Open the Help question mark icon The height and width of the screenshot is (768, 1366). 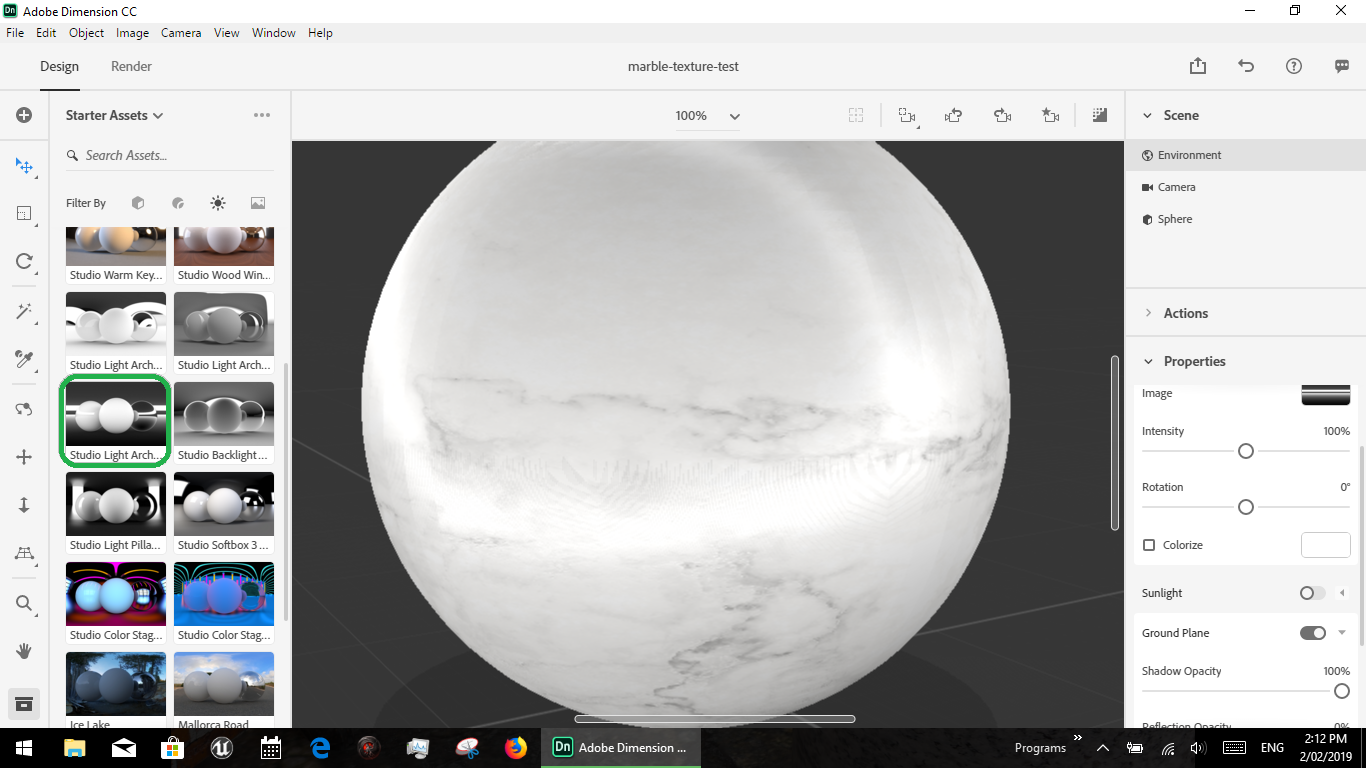click(x=1294, y=66)
